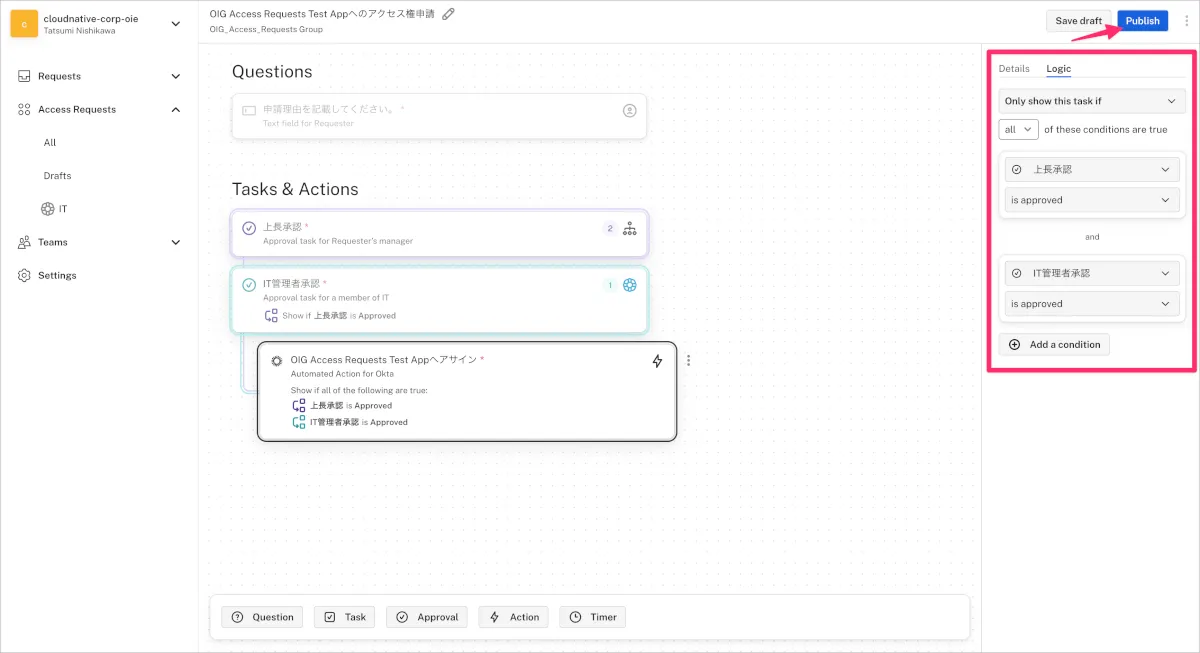Click the IT team icon on the IT管理者承認 task

pos(629,285)
